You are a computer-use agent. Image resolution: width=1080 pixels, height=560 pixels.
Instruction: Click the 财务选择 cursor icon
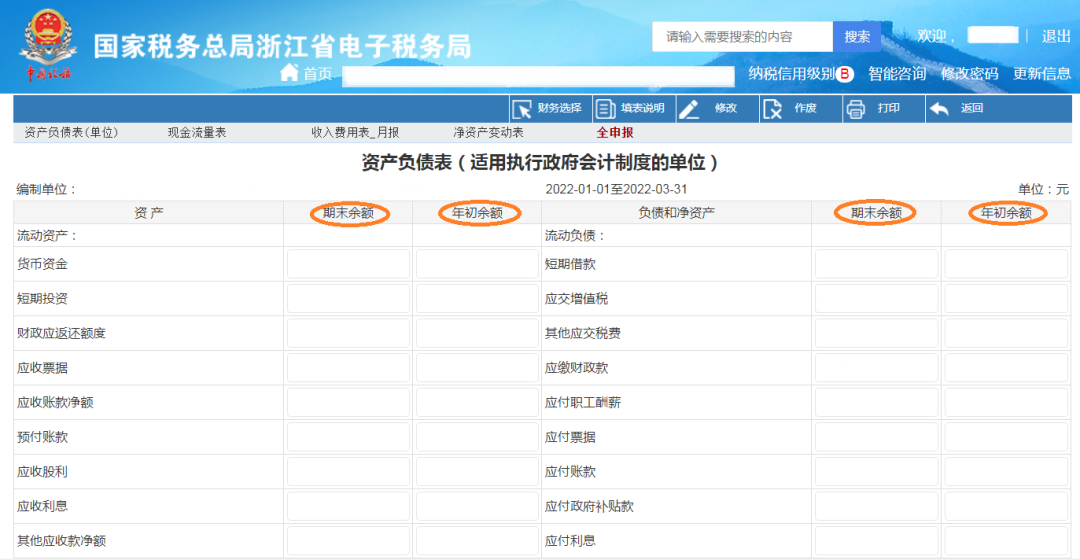[522, 109]
